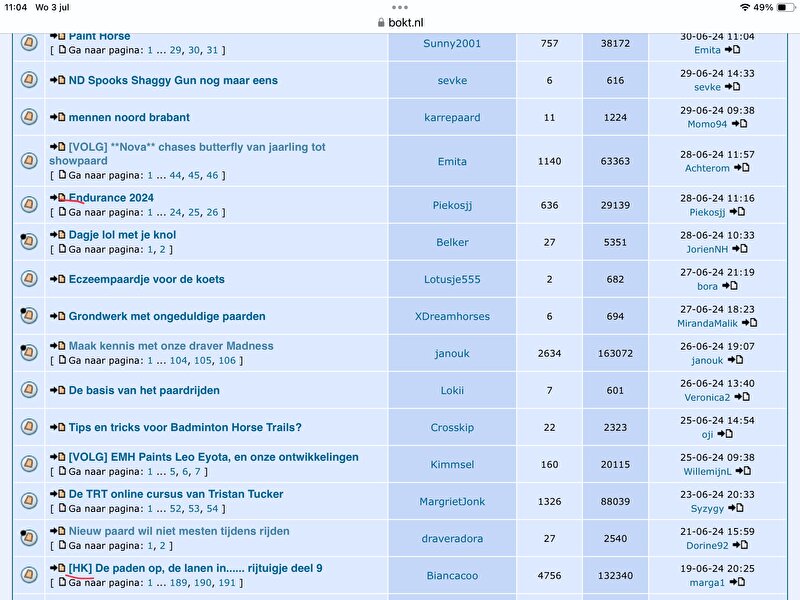Click view count 163072 for draver Madness
The width and height of the screenshot is (800, 600).
click(615, 353)
